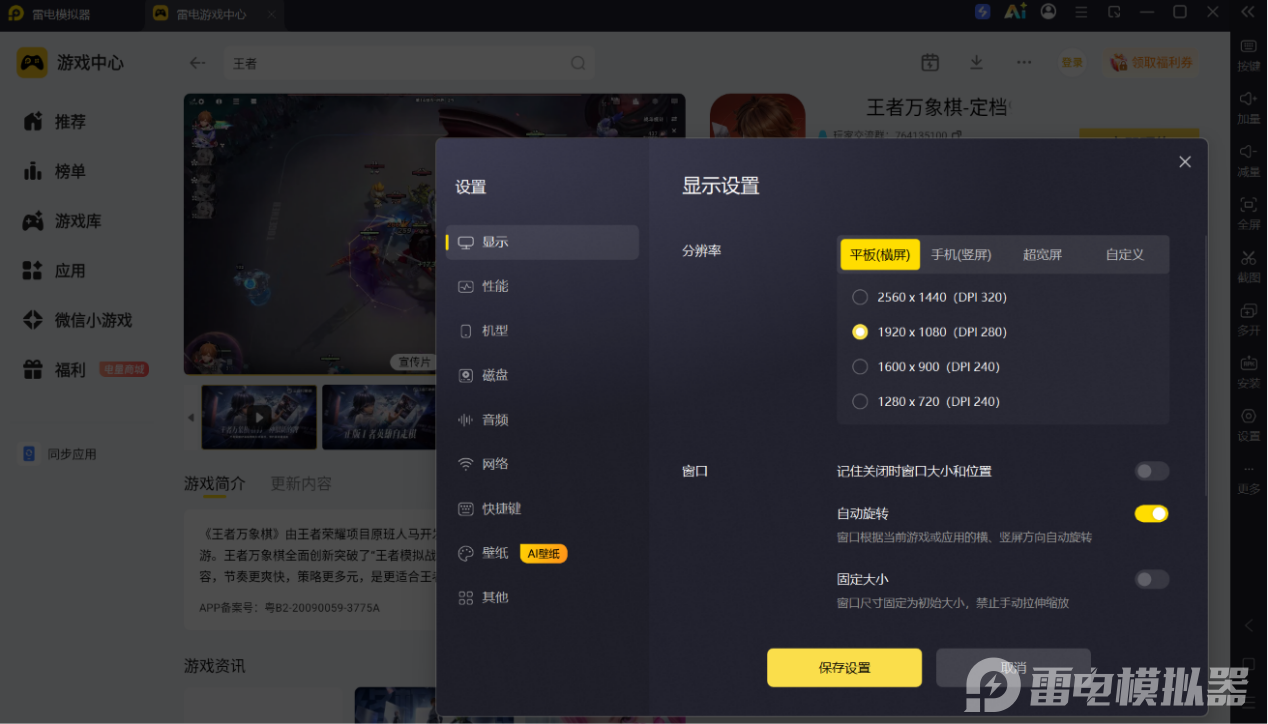Screen dimensions: 1268x724
Task: Select the 平板(横屏) resolution tab
Action: (880, 254)
